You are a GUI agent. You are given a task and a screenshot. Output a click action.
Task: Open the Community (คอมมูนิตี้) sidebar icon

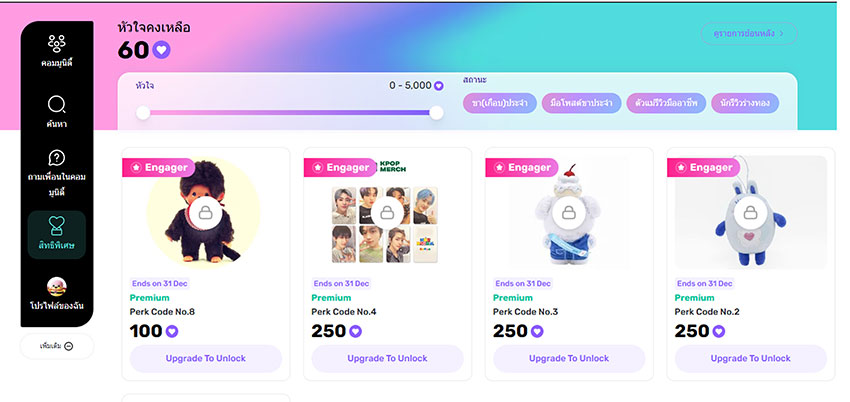pyautogui.click(x=57, y=44)
